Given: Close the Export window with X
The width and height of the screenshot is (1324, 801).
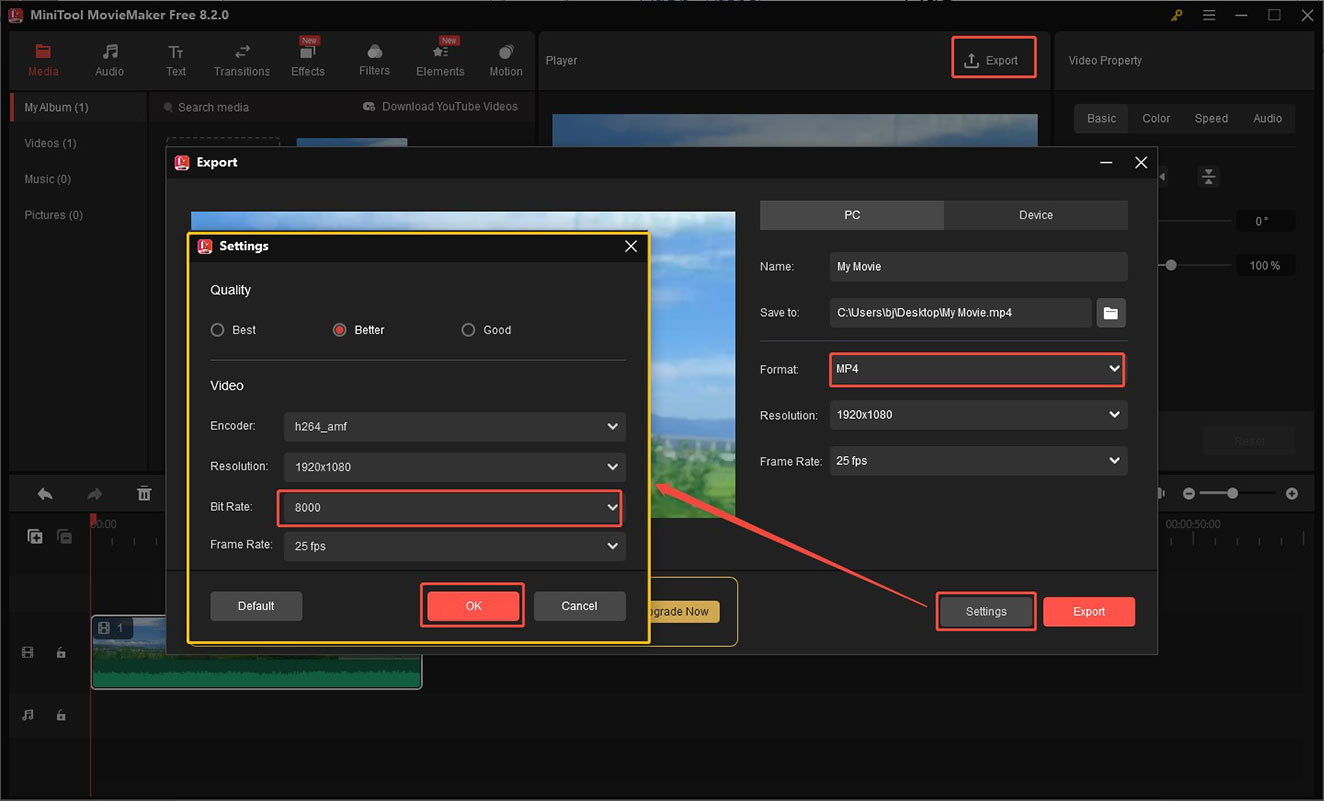Looking at the screenshot, I should click(1141, 162).
